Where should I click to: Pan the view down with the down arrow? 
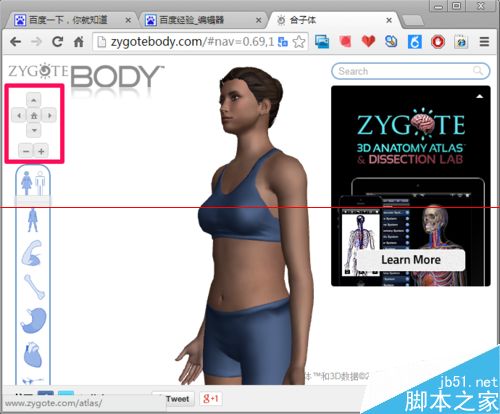[x=34, y=130]
